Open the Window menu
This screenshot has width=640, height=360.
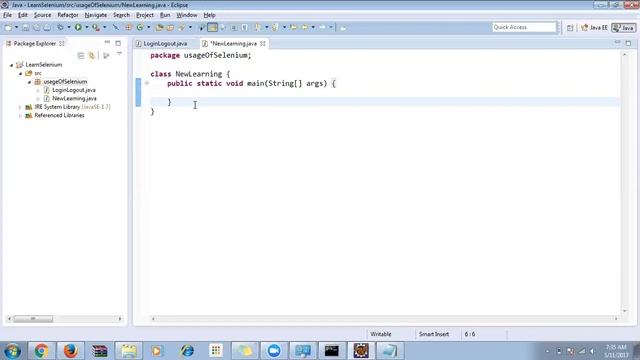(x=187, y=15)
